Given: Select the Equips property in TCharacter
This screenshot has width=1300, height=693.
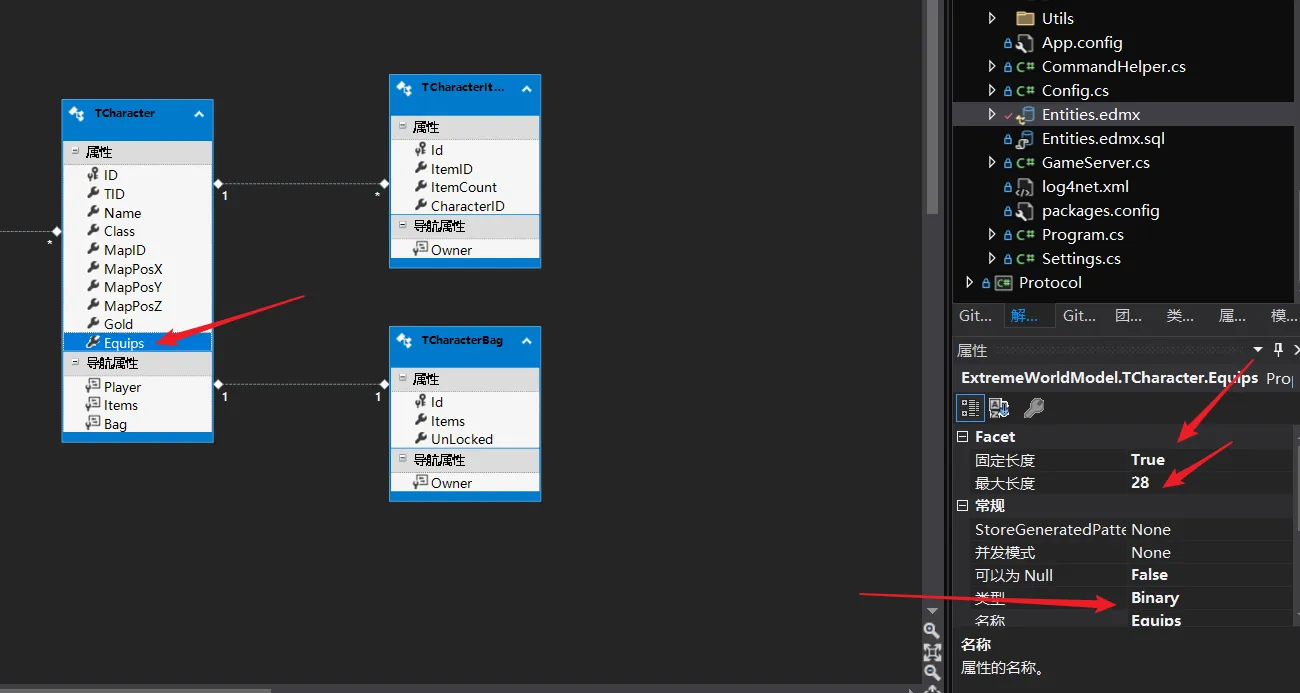Looking at the screenshot, I should coord(137,342).
